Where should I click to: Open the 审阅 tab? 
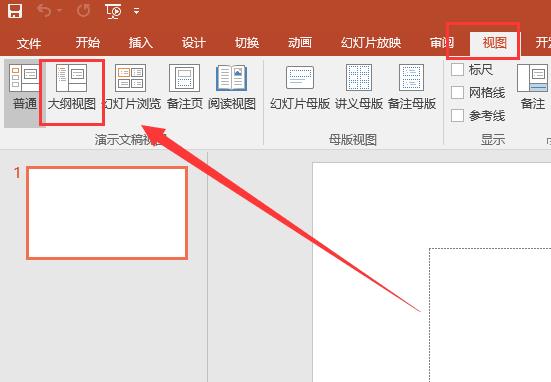pyautogui.click(x=442, y=43)
